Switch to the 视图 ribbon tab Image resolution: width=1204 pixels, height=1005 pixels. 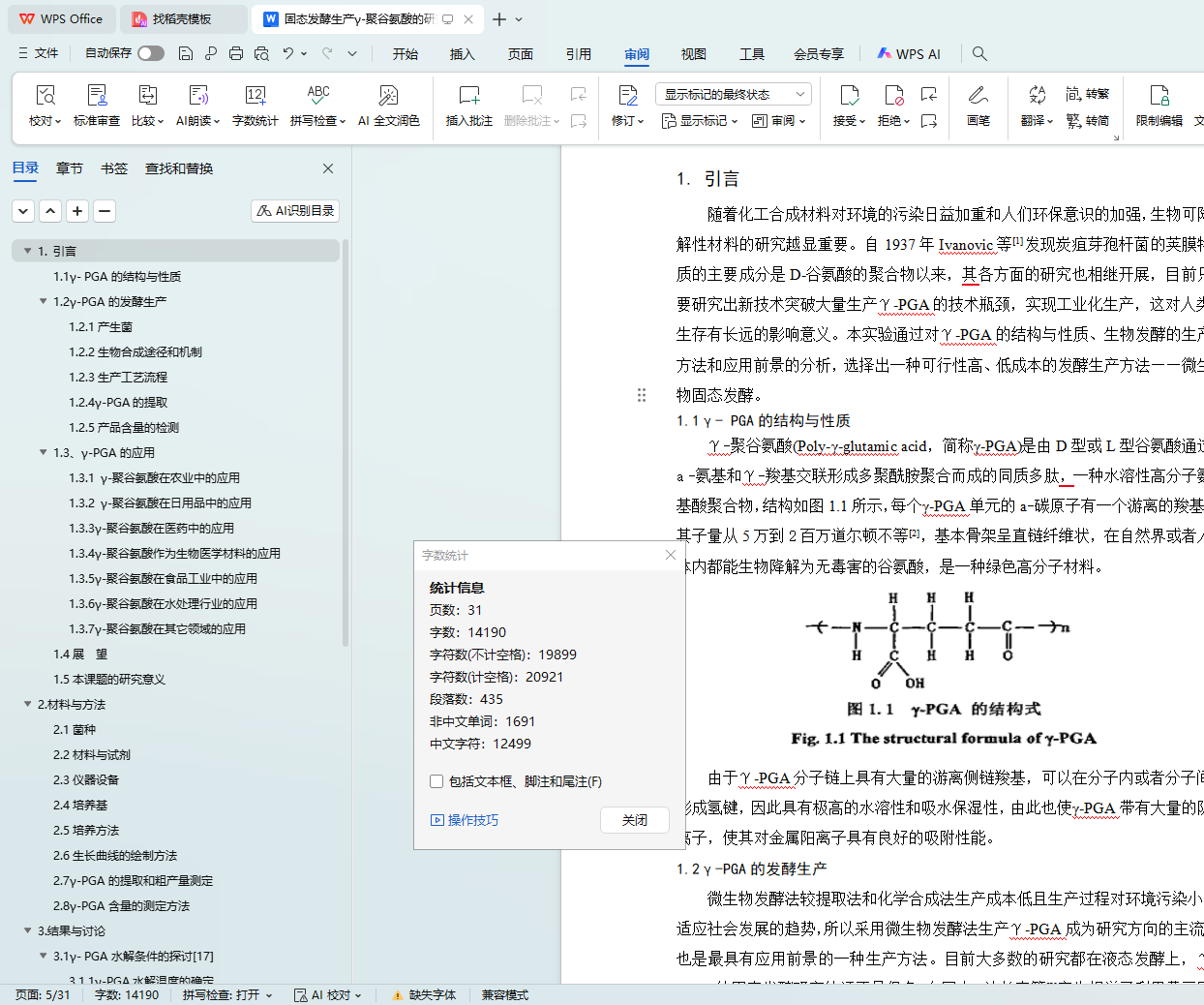[693, 54]
